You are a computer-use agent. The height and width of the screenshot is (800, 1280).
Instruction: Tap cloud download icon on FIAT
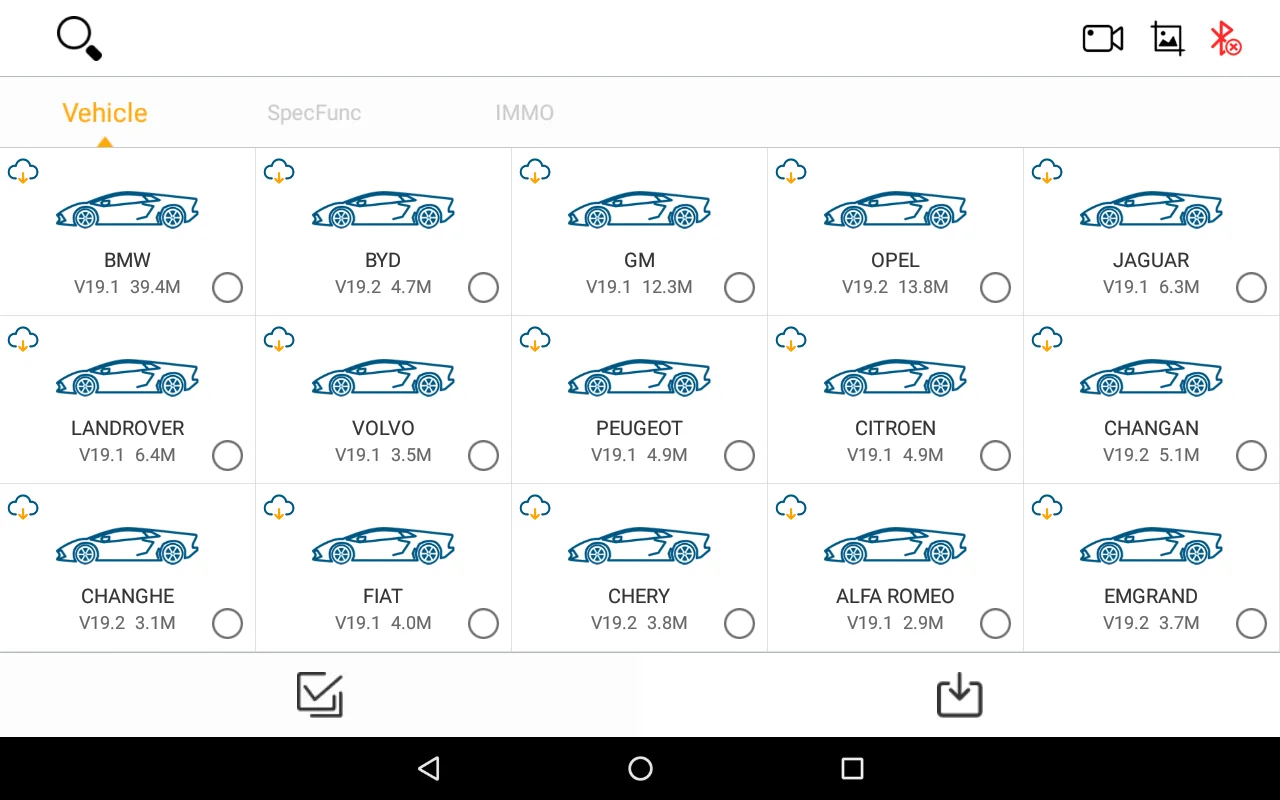pos(279,507)
